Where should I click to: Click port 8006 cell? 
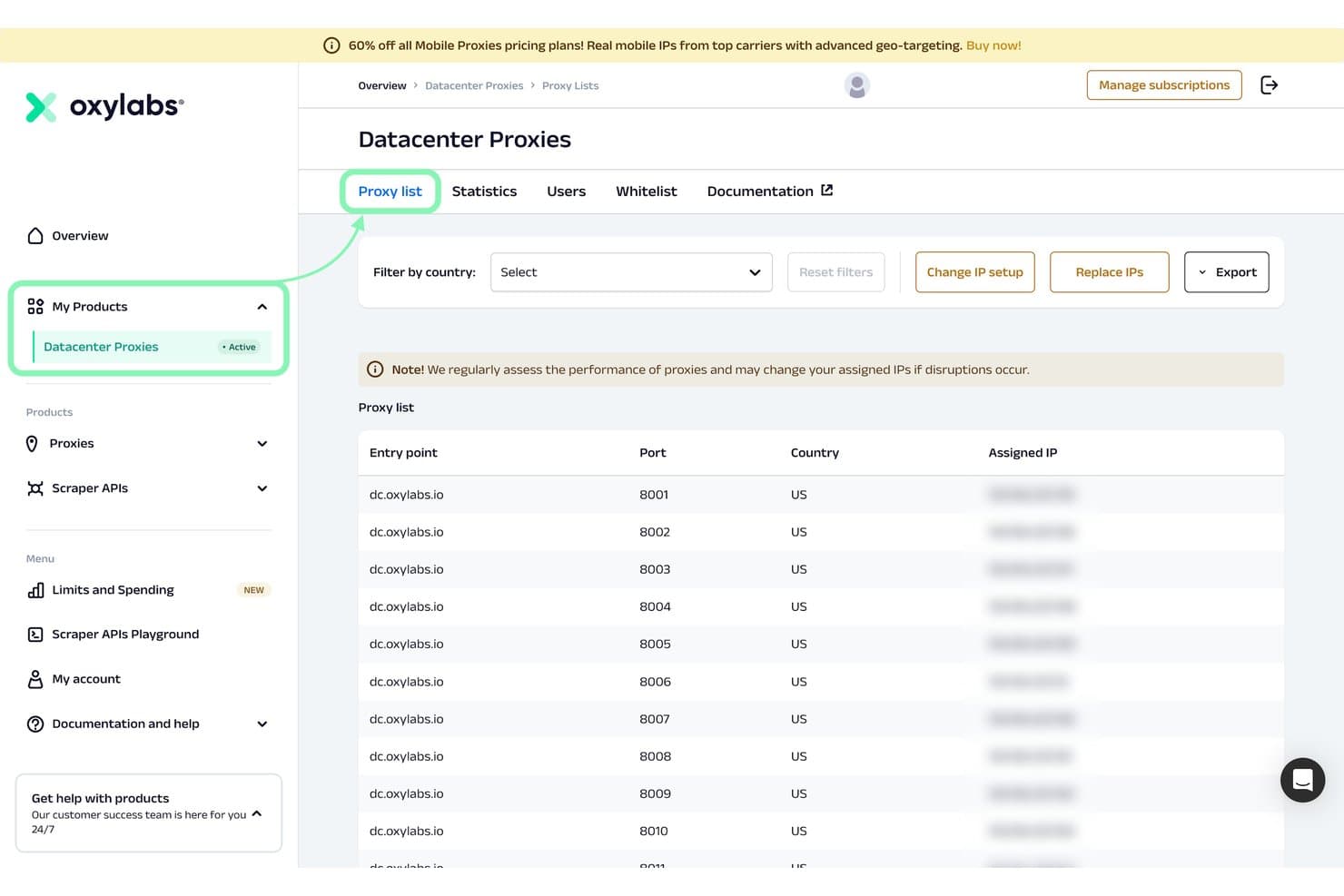pos(655,682)
